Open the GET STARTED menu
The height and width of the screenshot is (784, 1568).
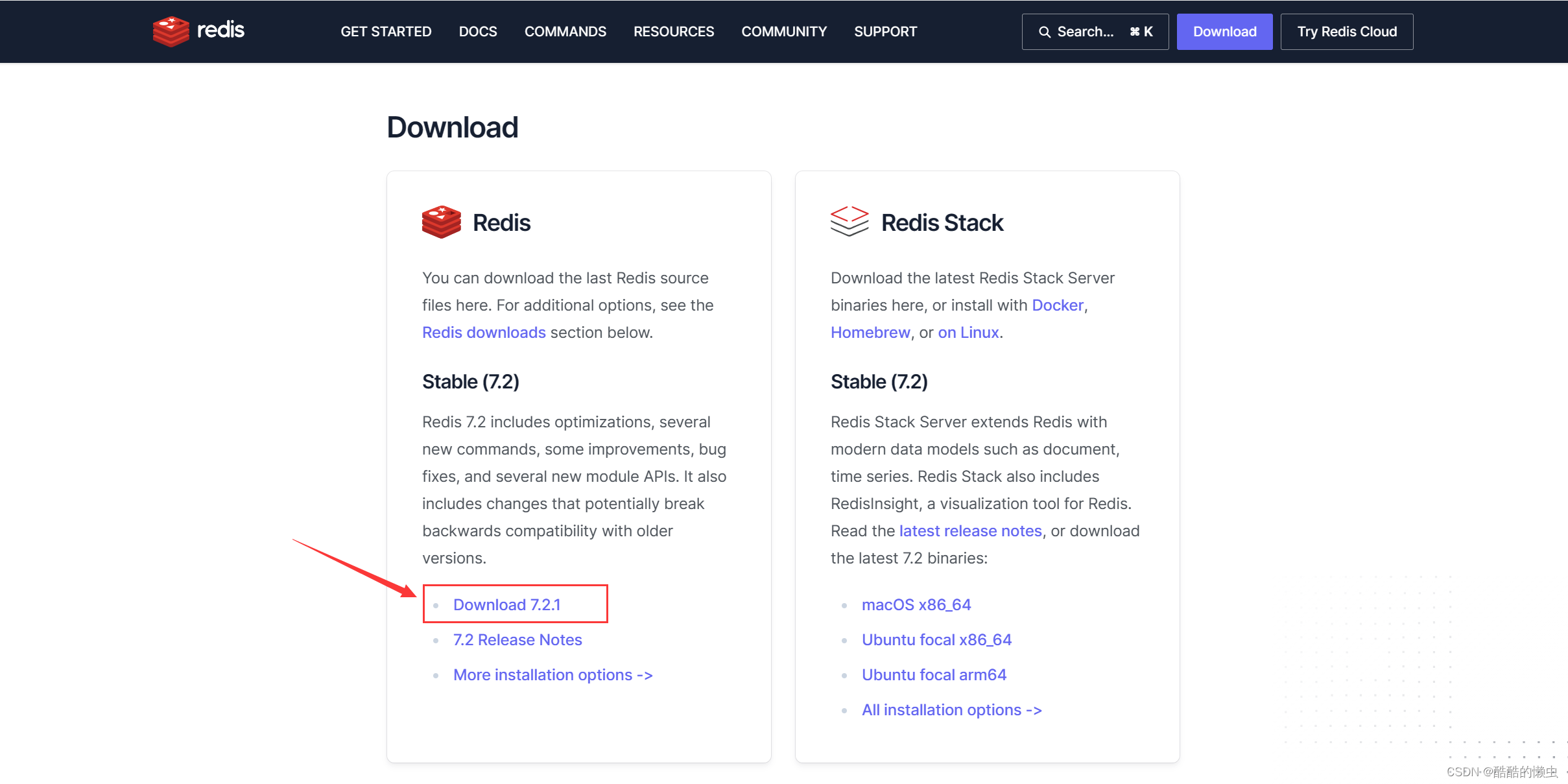386,32
